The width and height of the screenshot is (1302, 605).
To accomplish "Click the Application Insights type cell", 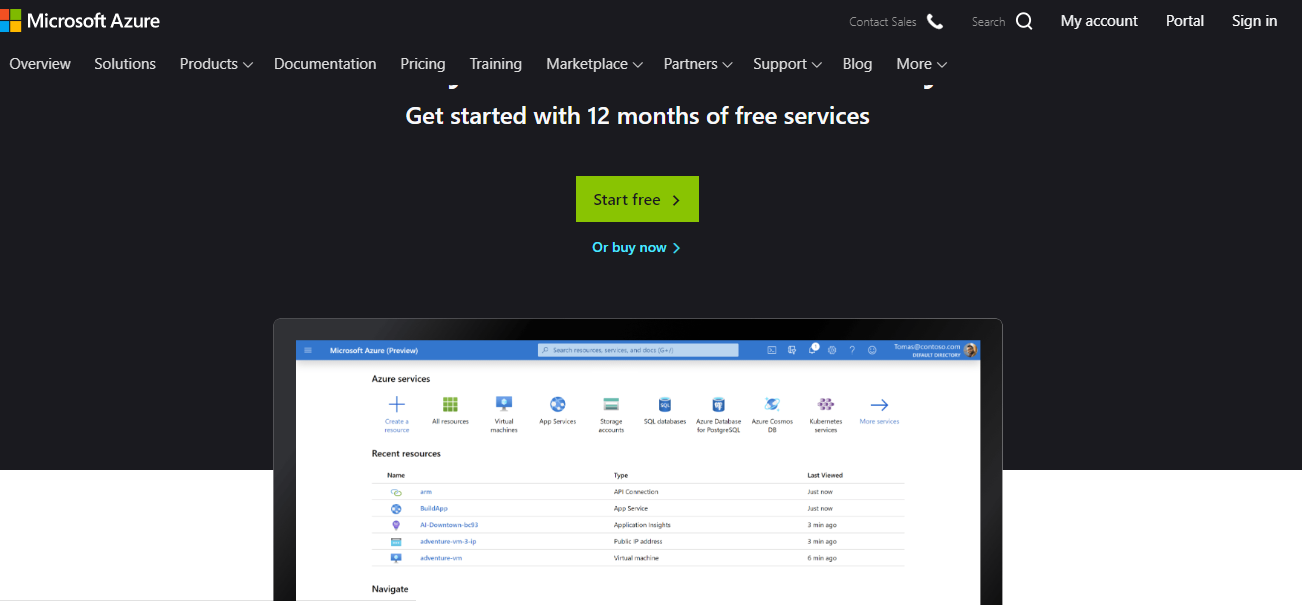I will point(641,525).
